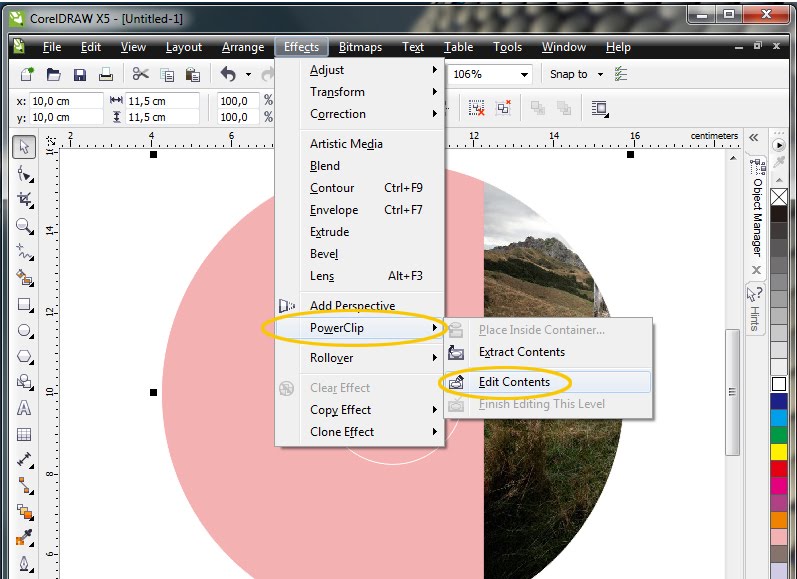
Task: Select the Text tool
Action: (24, 408)
